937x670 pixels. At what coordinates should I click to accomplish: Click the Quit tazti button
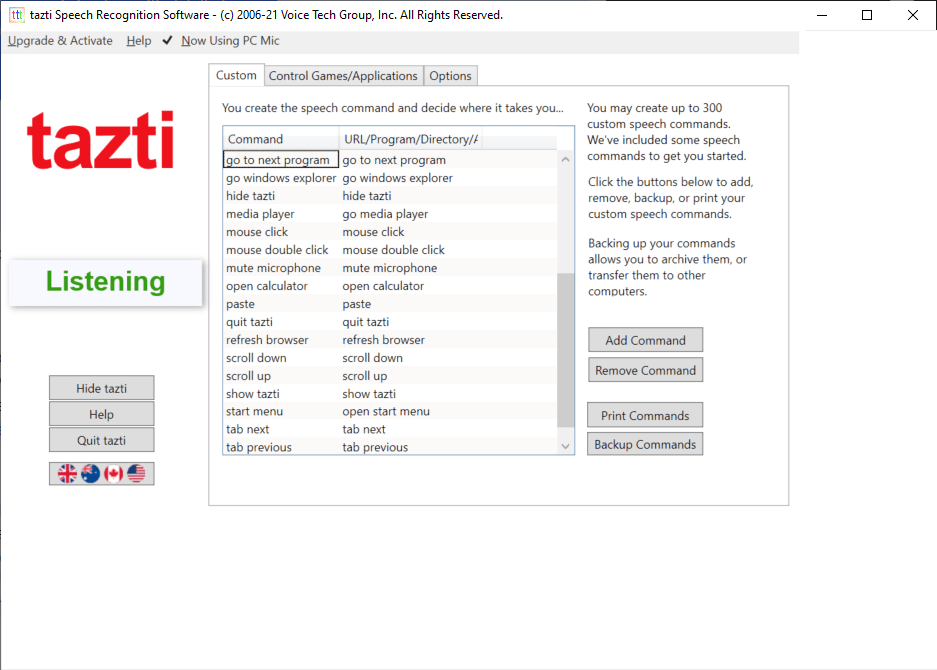102,440
